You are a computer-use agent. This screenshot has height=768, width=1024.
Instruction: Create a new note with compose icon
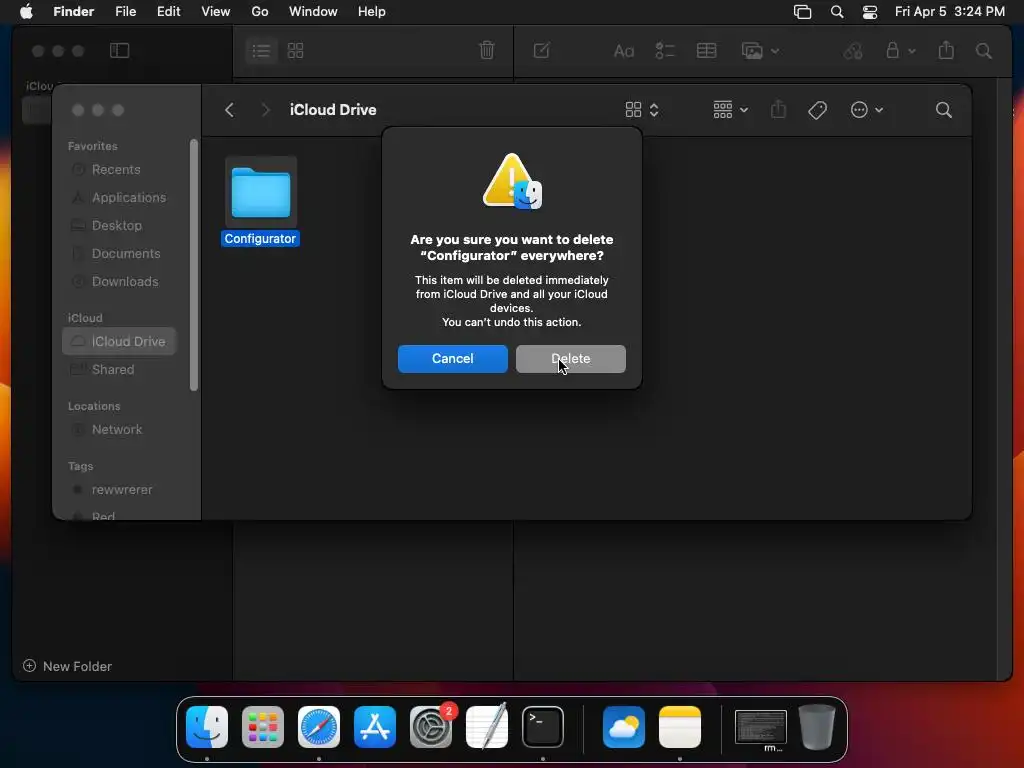(x=541, y=50)
